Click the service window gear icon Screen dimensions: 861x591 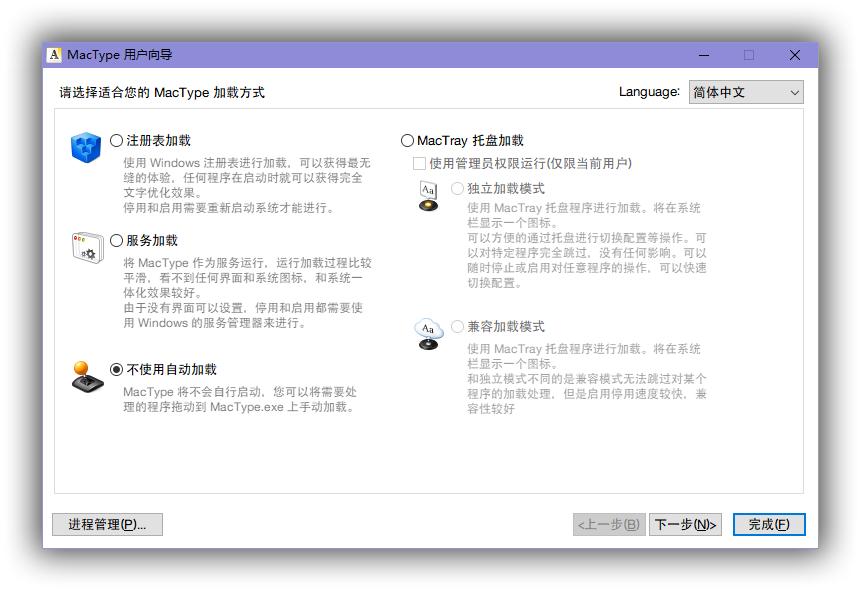coord(87,248)
